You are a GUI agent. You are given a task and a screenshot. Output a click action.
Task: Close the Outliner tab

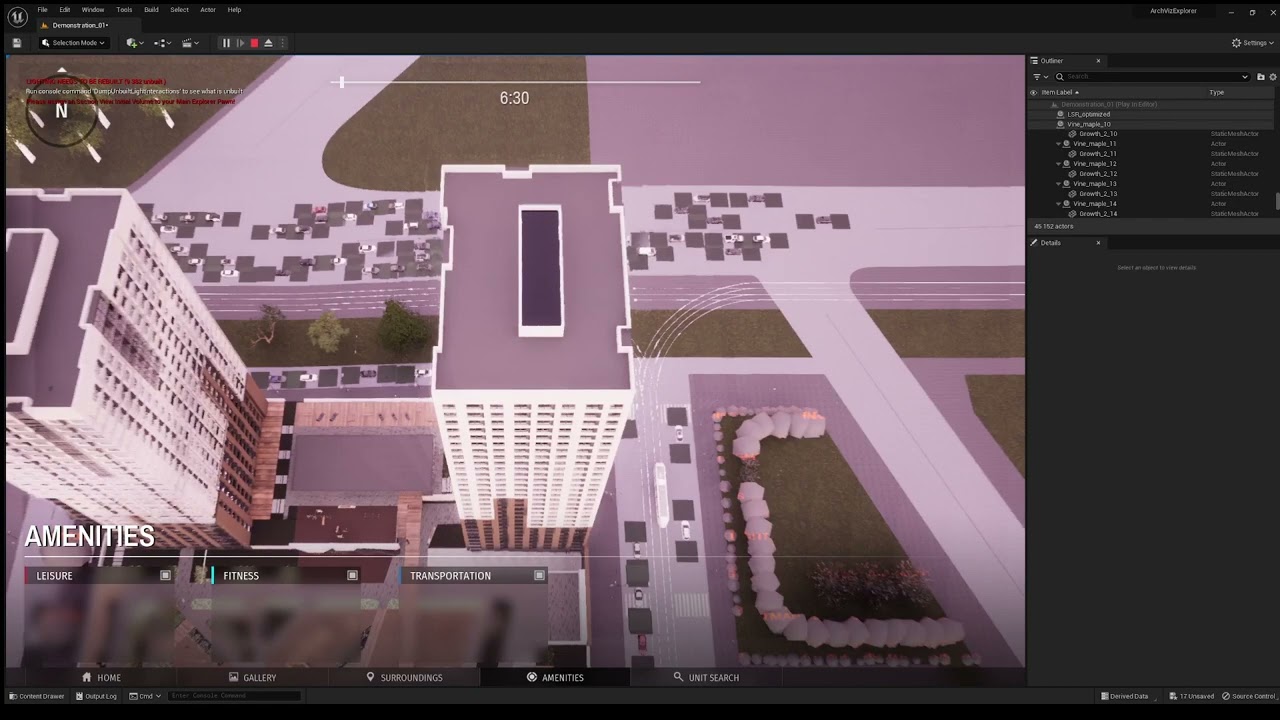tap(1098, 61)
